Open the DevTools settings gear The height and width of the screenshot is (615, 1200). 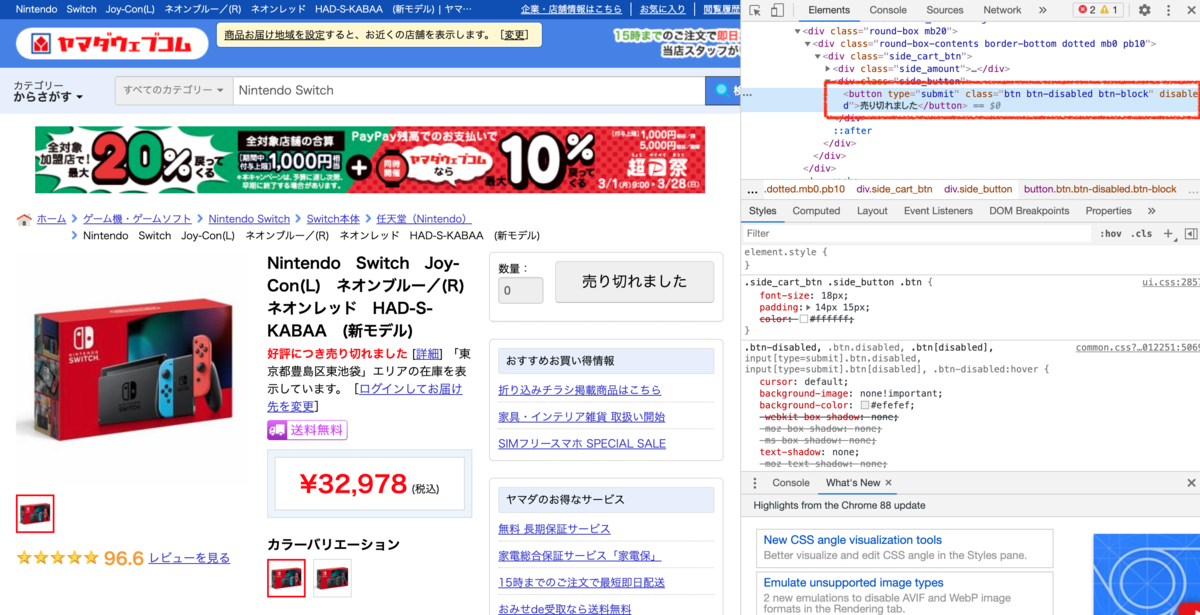pyautogui.click(x=1144, y=10)
